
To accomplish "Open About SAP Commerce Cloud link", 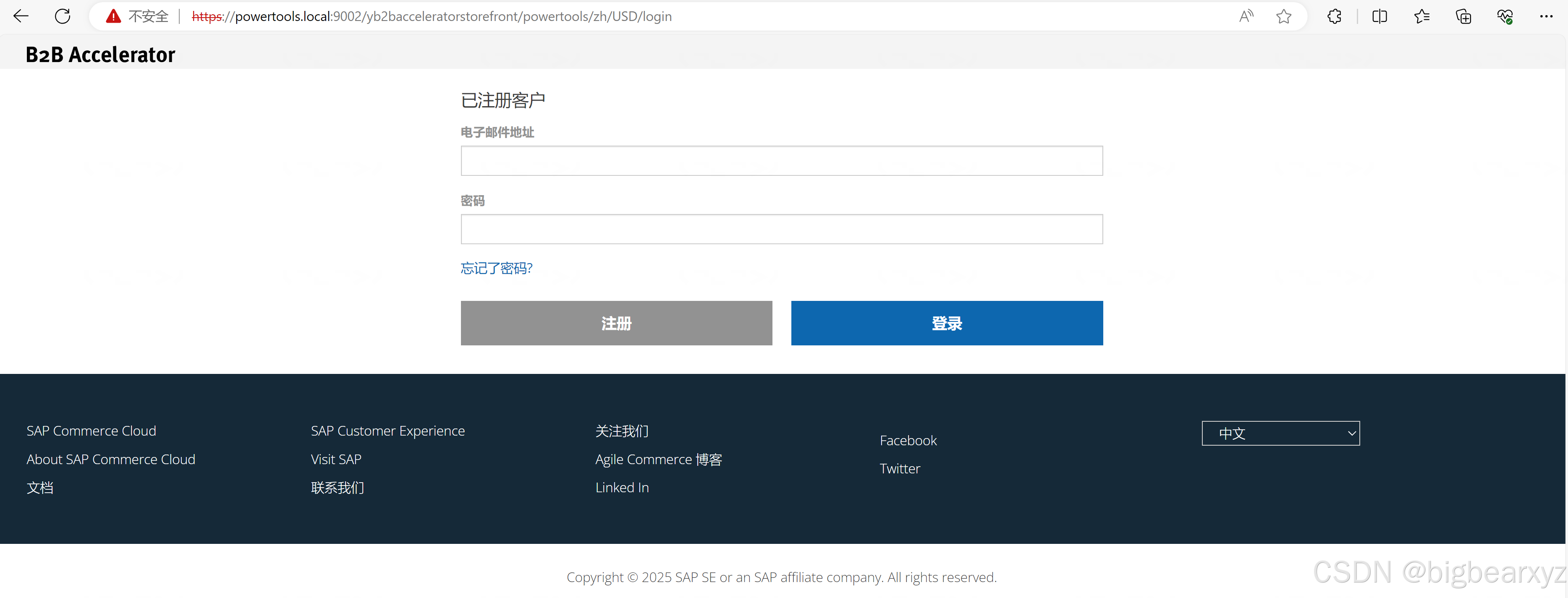I will (111, 459).
